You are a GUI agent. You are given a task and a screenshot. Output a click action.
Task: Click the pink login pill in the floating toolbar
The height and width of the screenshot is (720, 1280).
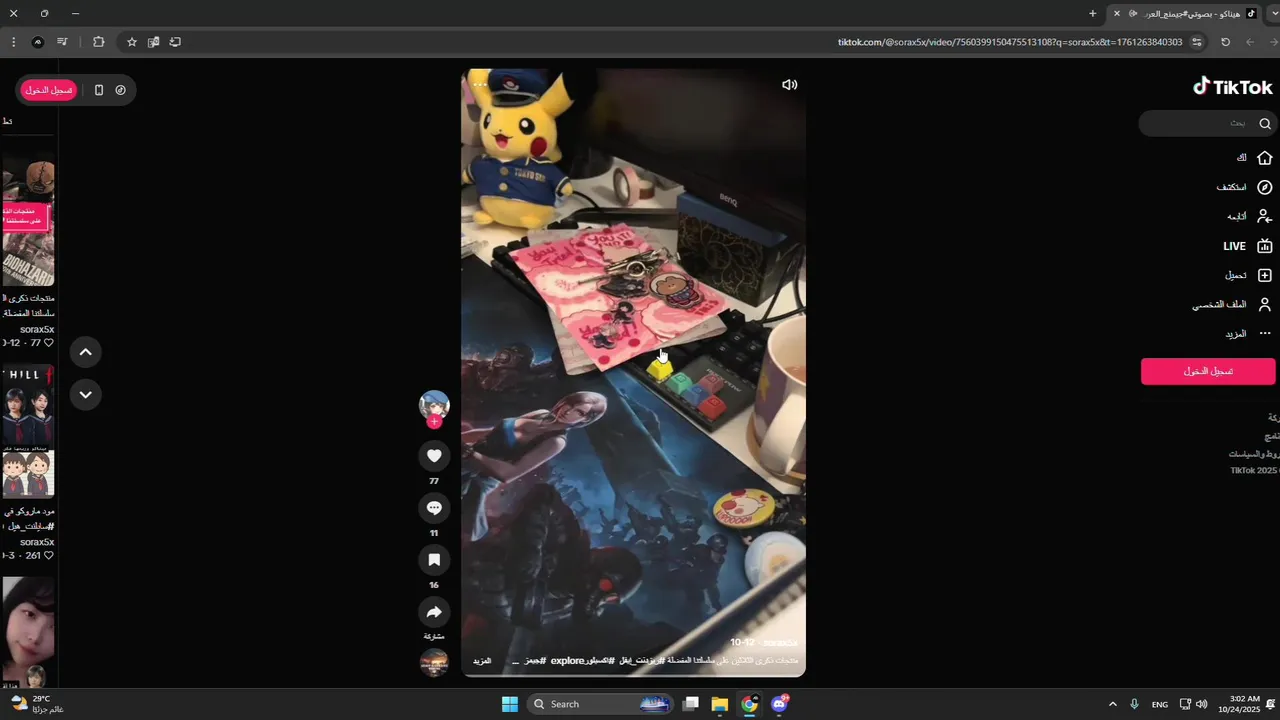[x=49, y=90]
